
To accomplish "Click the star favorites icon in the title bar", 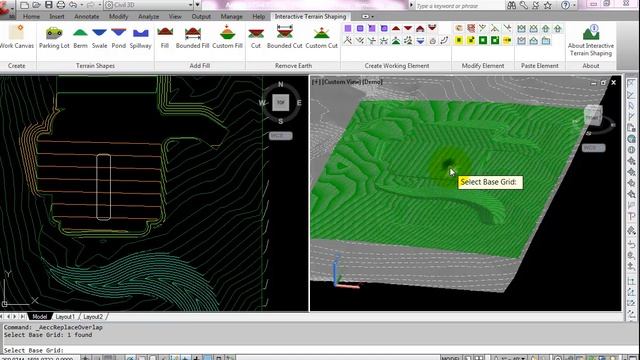I will 548,5.
